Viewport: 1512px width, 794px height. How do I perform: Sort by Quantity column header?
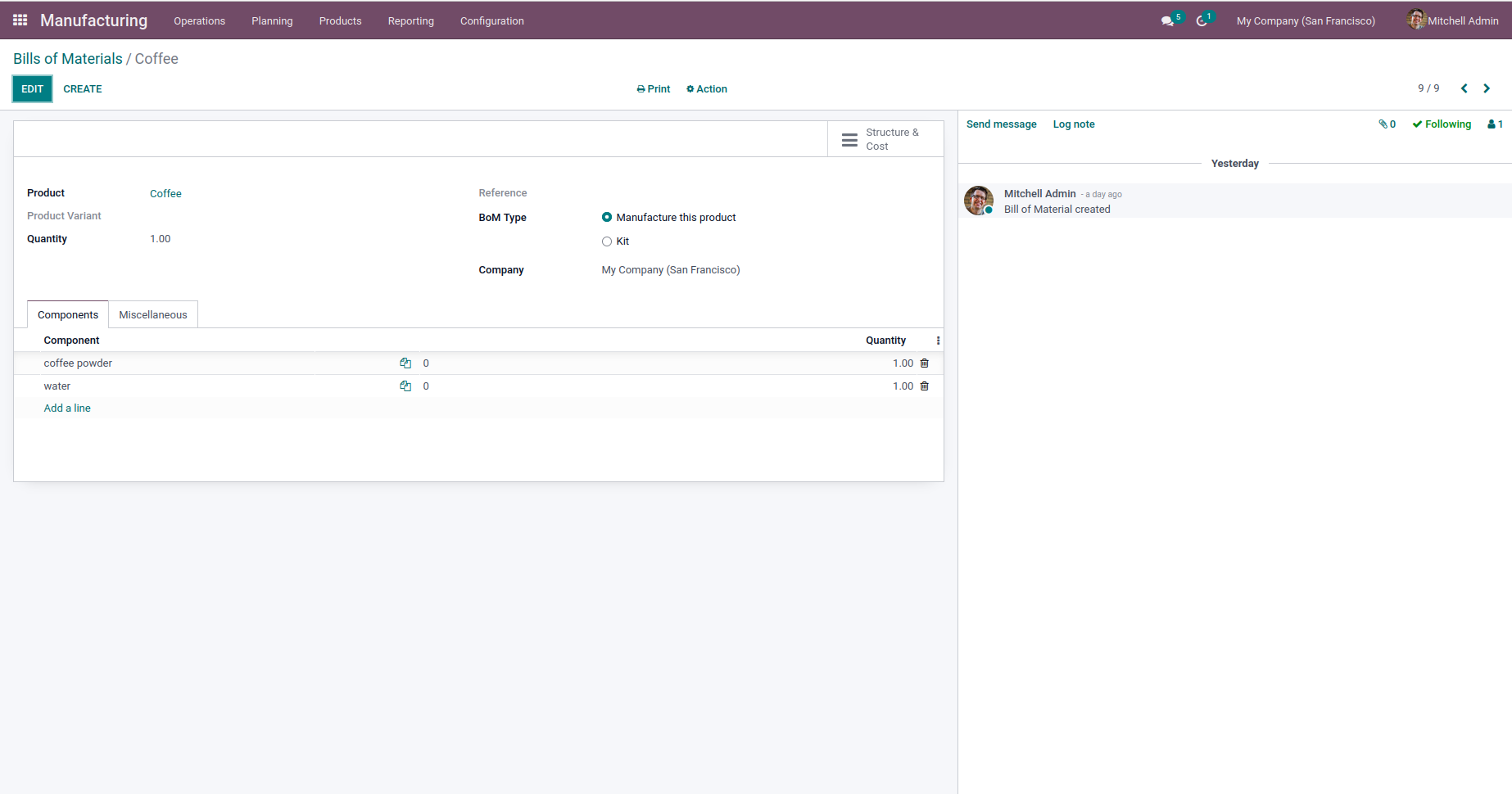pos(885,341)
